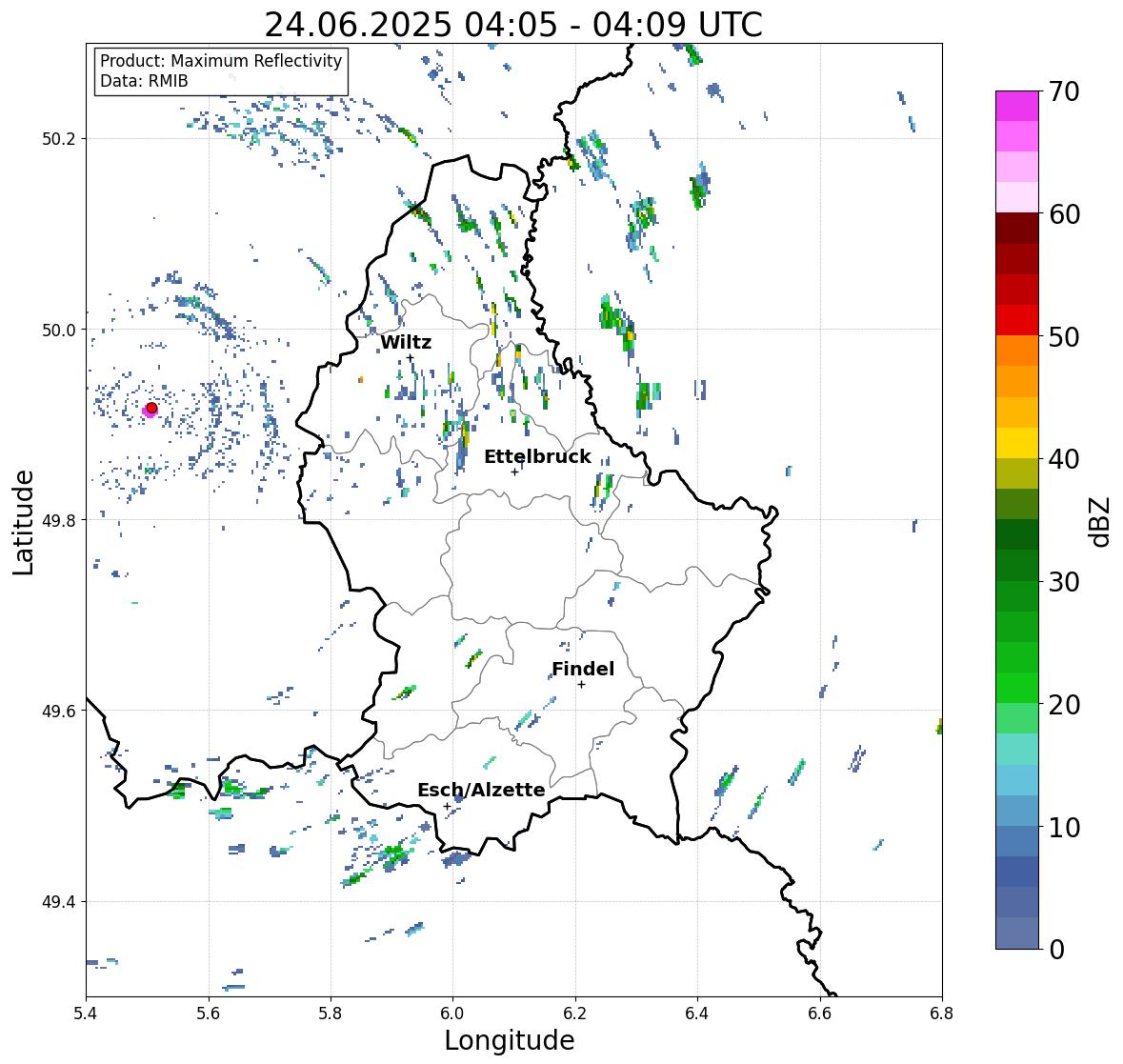The height and width of the screenshot is (1064, 1123).
Task: Click the Longitude axis label
Action: pyautogui.click(x=510, y=1040)
